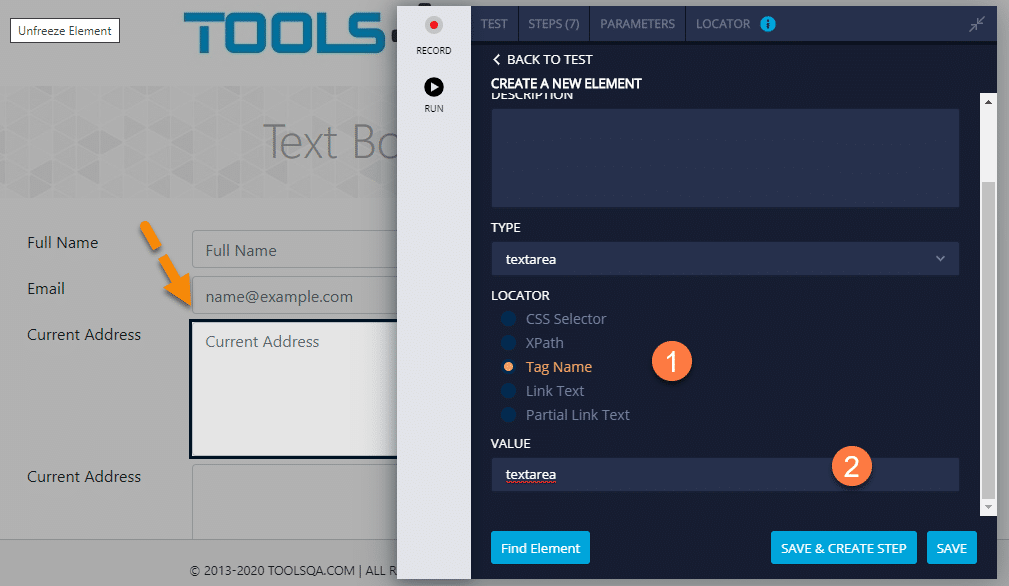
Task: Switch to the STEPS (7) tab
Action: pyautogui.click(x=553, y=23)
